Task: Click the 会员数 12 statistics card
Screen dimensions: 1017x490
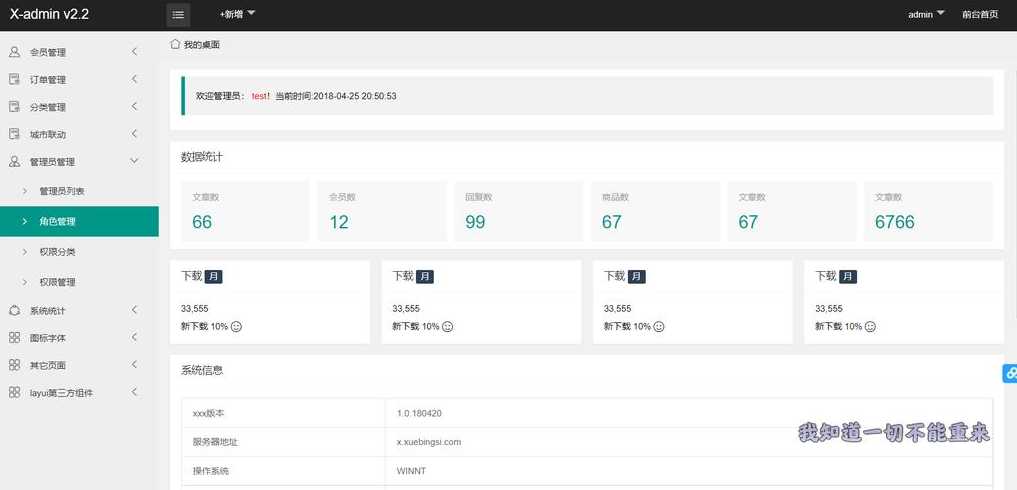Action: point(382,212)
